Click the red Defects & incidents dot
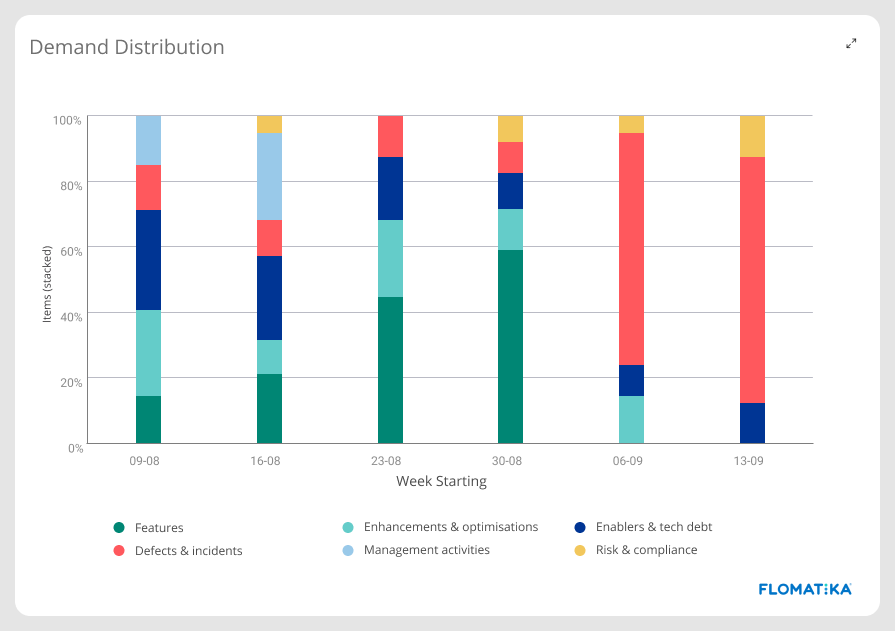The width and height of the screenshot is (895, 631). click(117, 550)
